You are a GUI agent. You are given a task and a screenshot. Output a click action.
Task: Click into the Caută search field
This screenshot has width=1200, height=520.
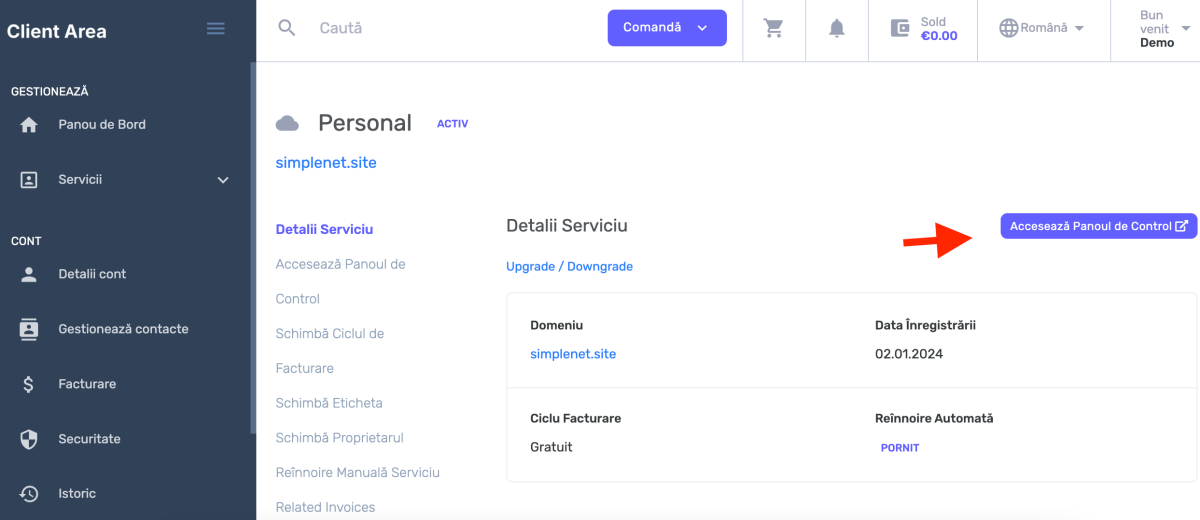[x=450, y=28]
